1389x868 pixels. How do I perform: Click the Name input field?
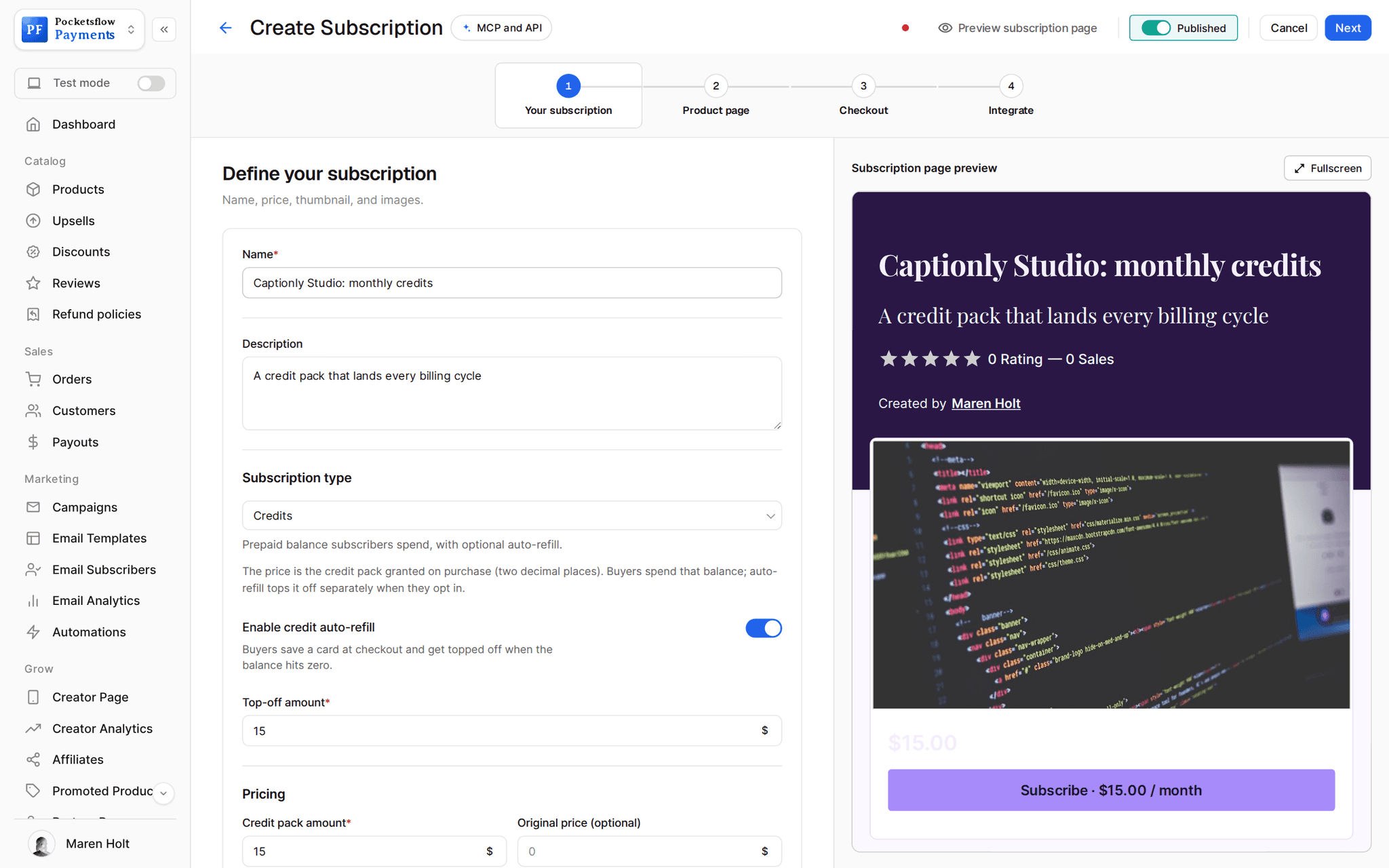click(512, 283)
